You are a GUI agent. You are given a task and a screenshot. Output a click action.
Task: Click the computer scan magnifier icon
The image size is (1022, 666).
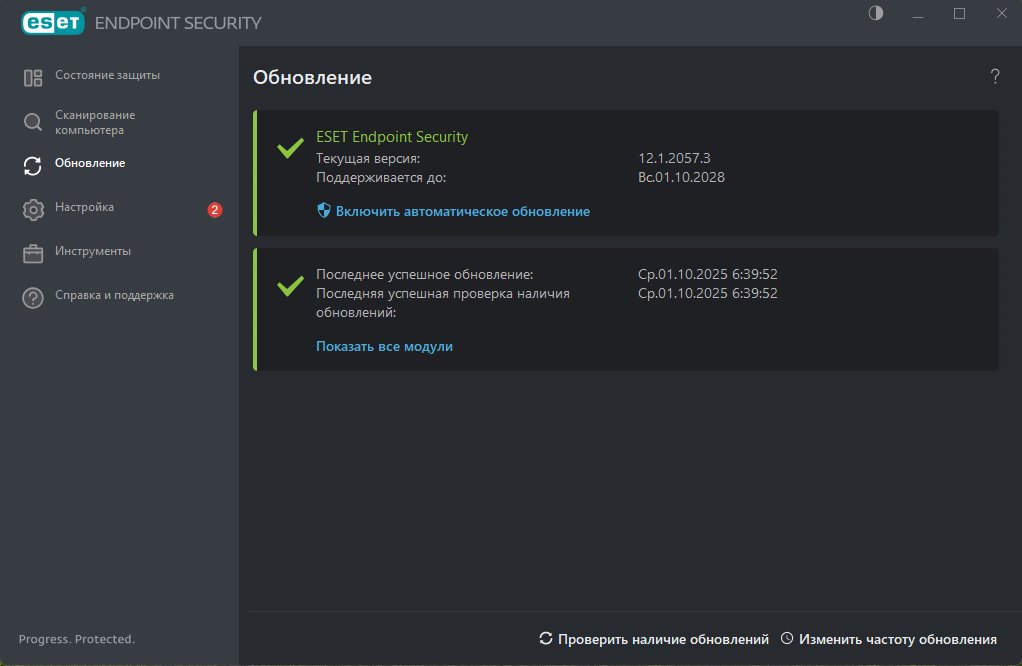click(x=33, y=122)
